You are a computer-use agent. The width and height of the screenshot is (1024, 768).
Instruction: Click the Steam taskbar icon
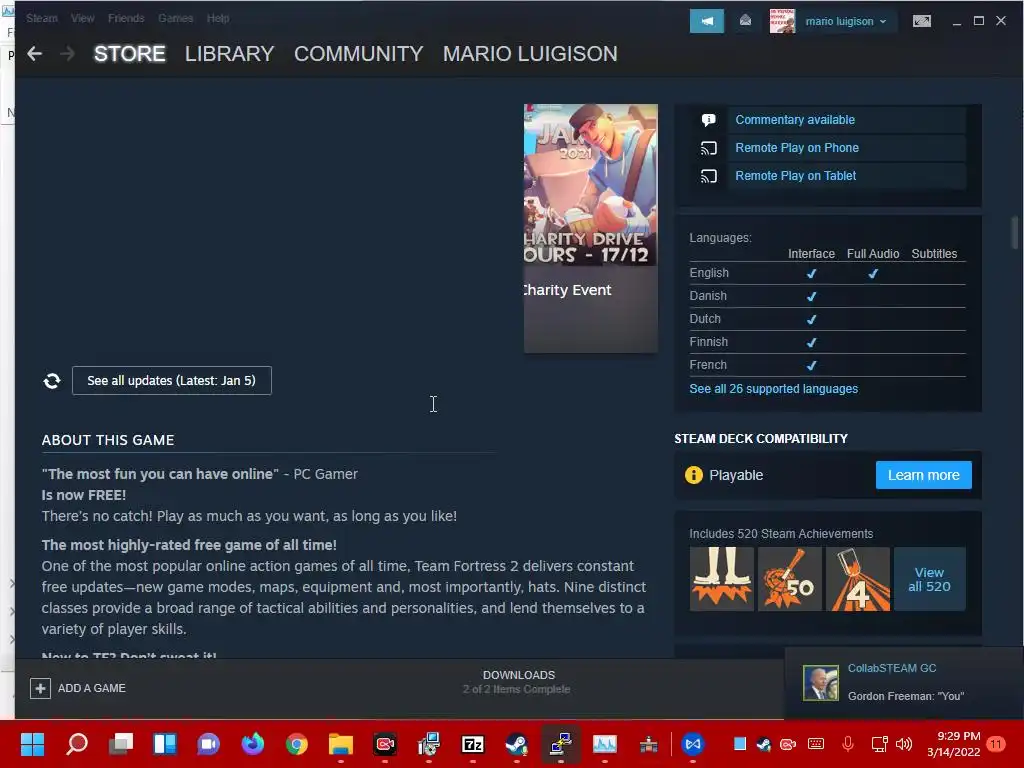point(517,744)
